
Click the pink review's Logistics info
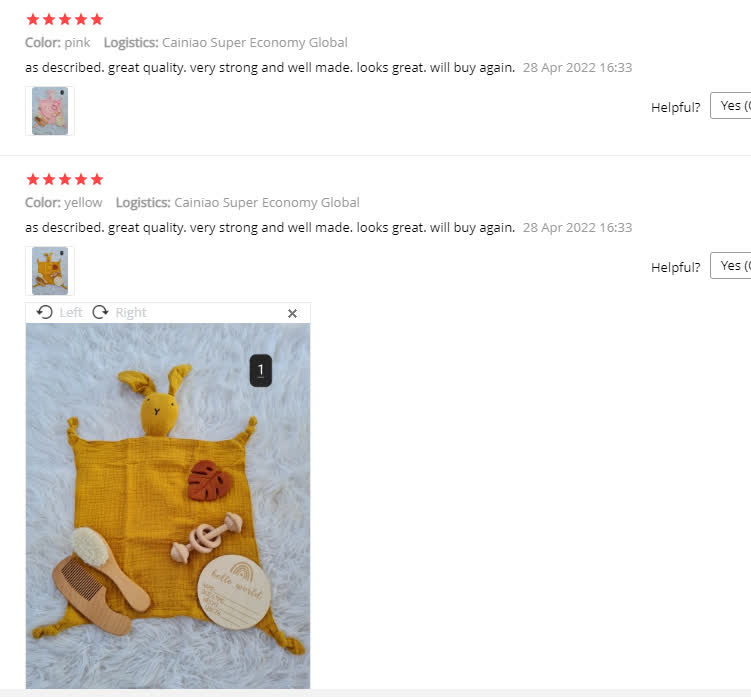[x=226, y=43]
